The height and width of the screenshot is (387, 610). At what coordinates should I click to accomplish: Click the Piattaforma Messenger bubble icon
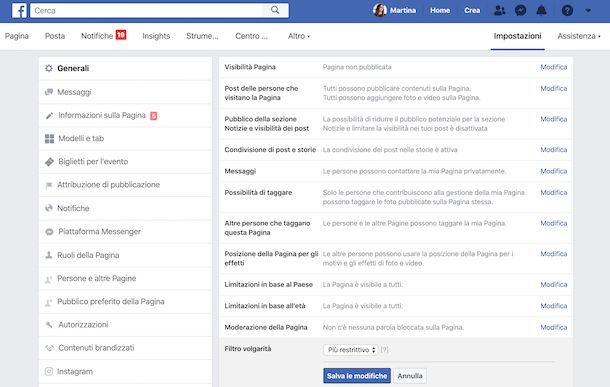[x=49, y=232]
